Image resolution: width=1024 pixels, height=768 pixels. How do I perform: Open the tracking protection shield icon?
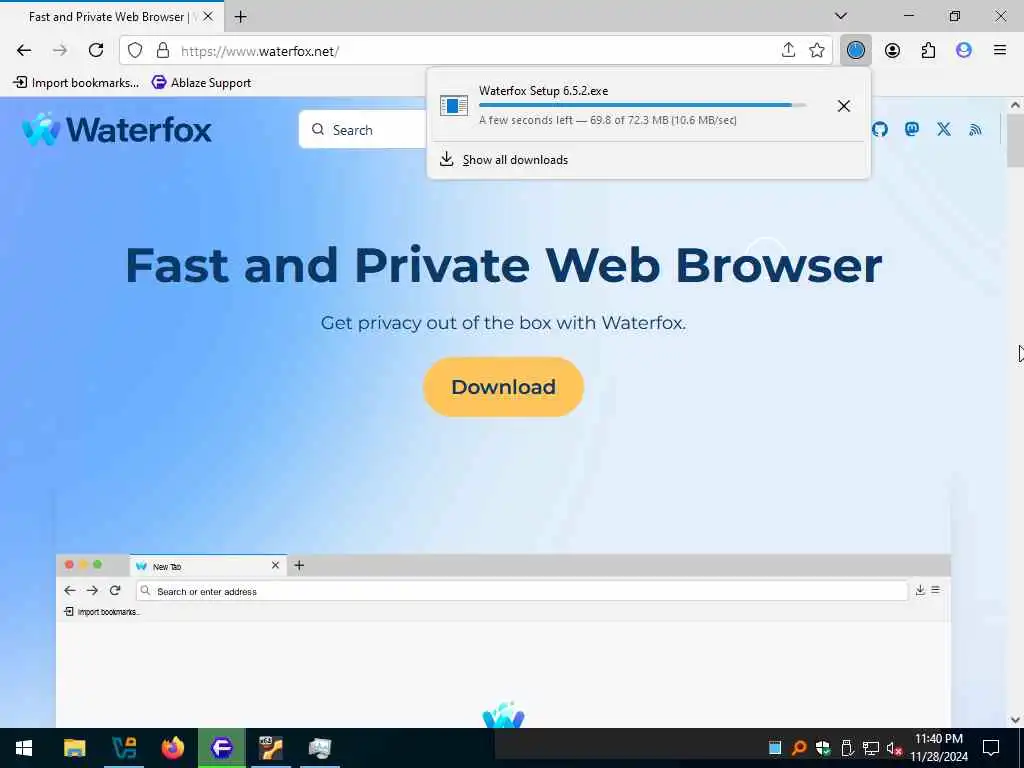[x=135, y=50]
